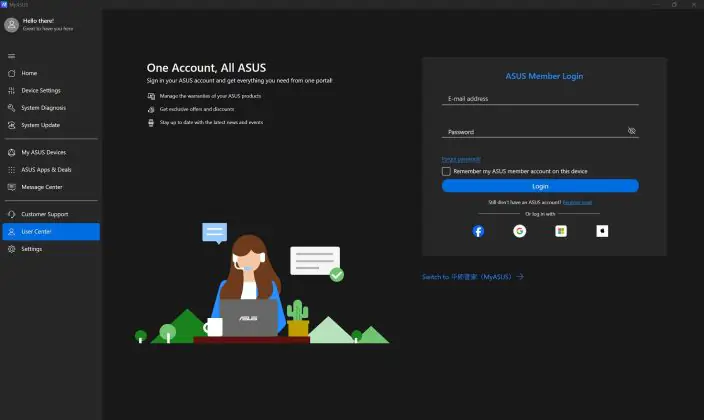This screenshot has height=420, width=704.
Task: Toggle password visibility eye icon
Action: coord(632,131)
